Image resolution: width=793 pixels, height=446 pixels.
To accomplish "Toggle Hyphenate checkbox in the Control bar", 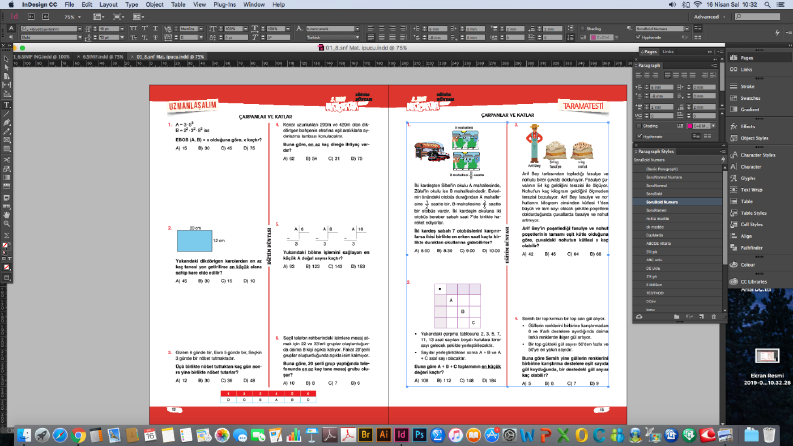I will [639, 37].
